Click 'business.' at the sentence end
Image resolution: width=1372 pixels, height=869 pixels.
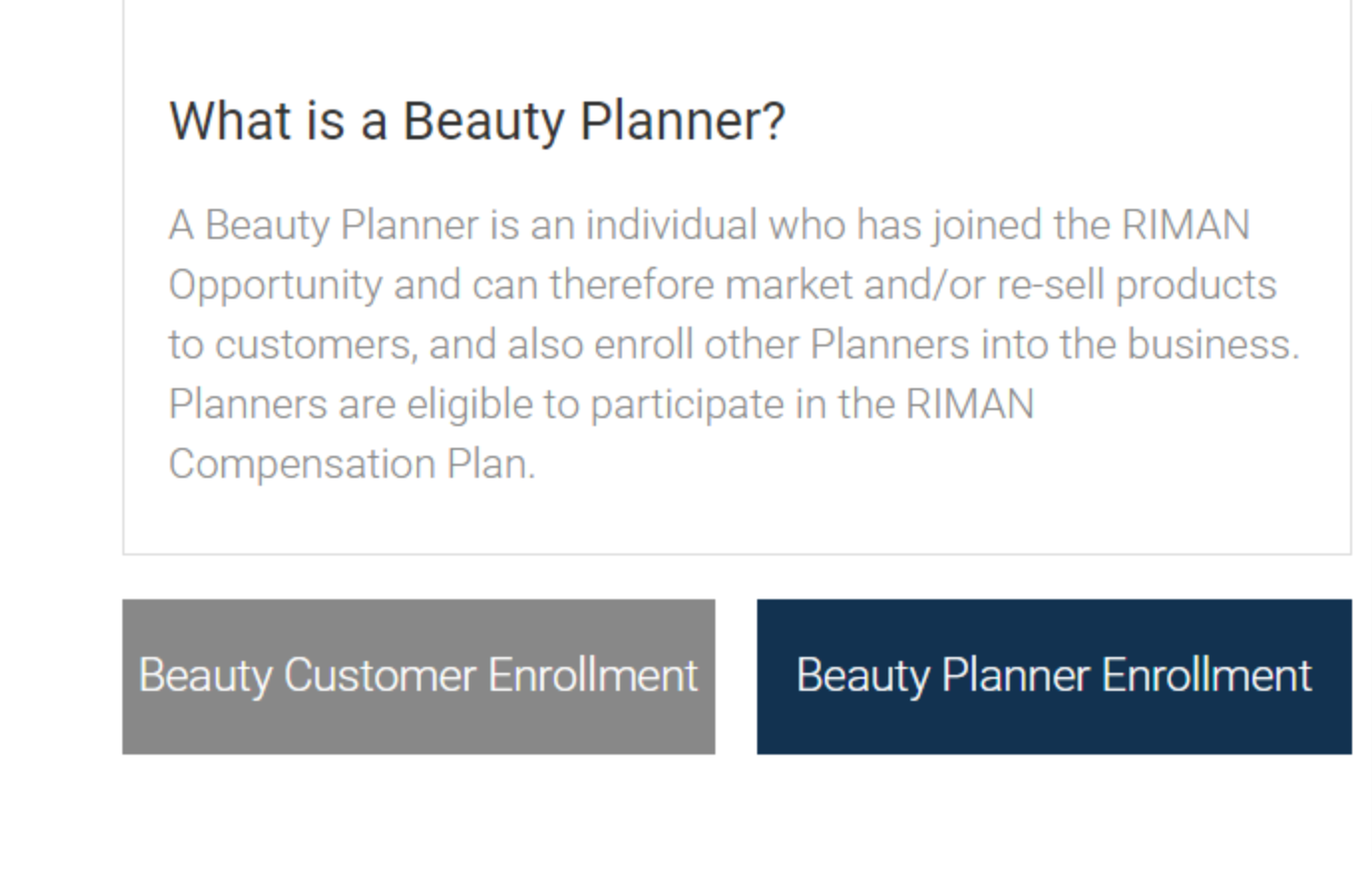pyautogui.click(x=1213, y=344)
